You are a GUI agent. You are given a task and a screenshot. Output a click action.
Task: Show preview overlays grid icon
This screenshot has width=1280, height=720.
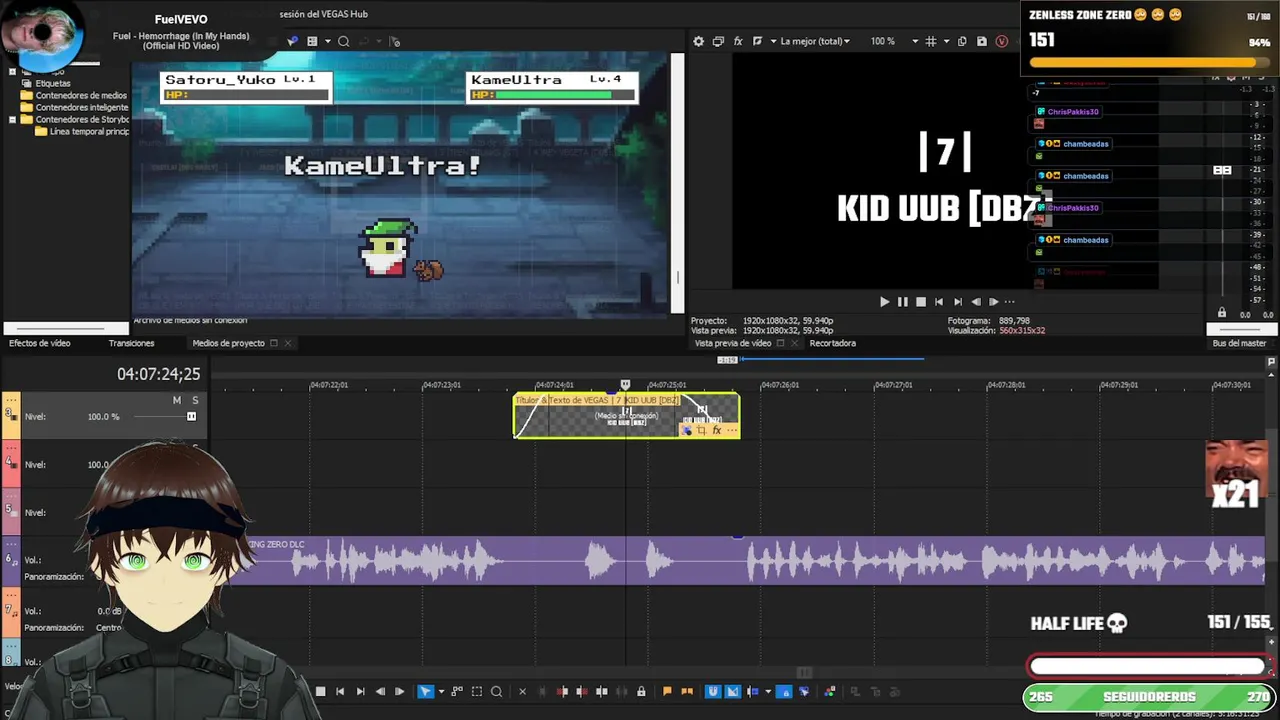coord(931,41)
